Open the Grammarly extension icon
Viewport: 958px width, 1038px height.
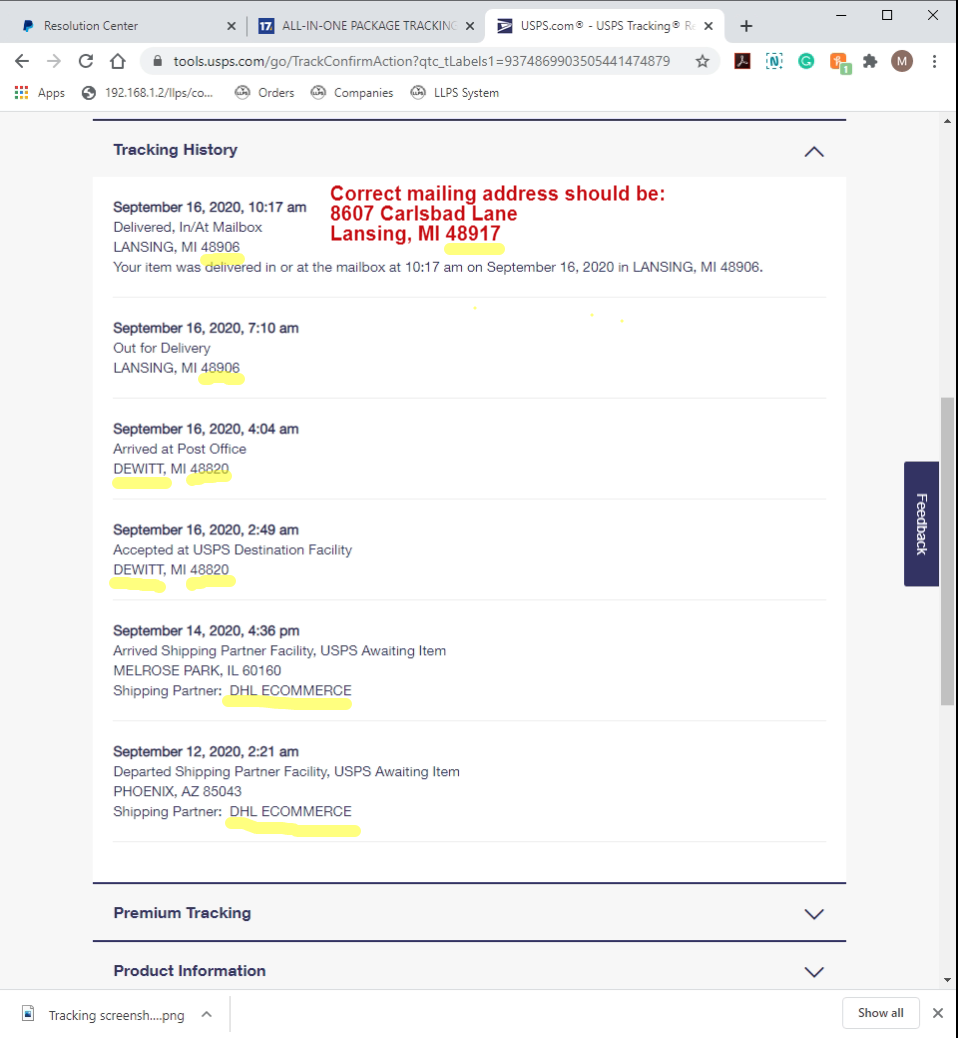(806, 61)
